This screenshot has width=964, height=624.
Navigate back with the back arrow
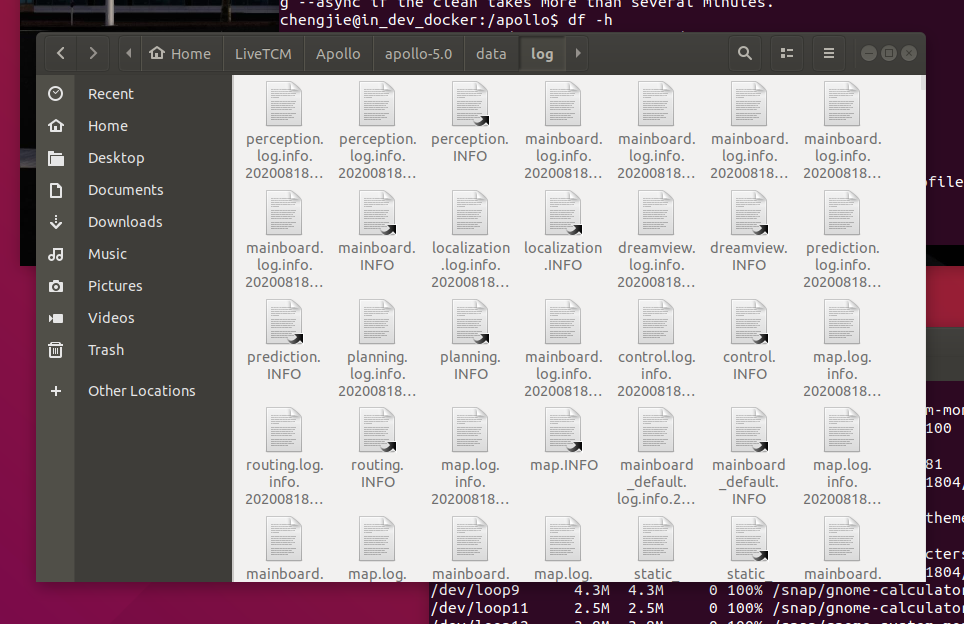point(59,53)
